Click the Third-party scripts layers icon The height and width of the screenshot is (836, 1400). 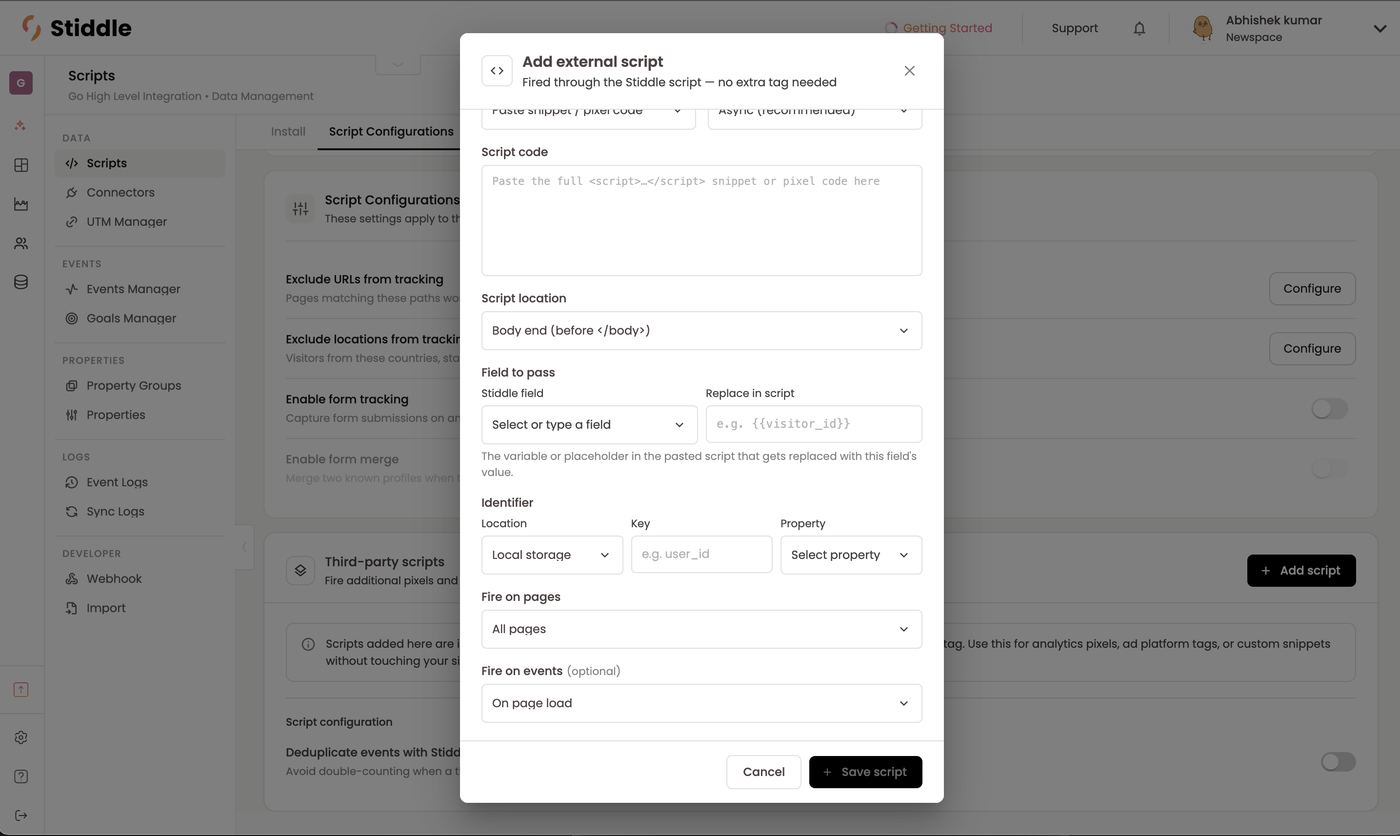coord(300,570)
